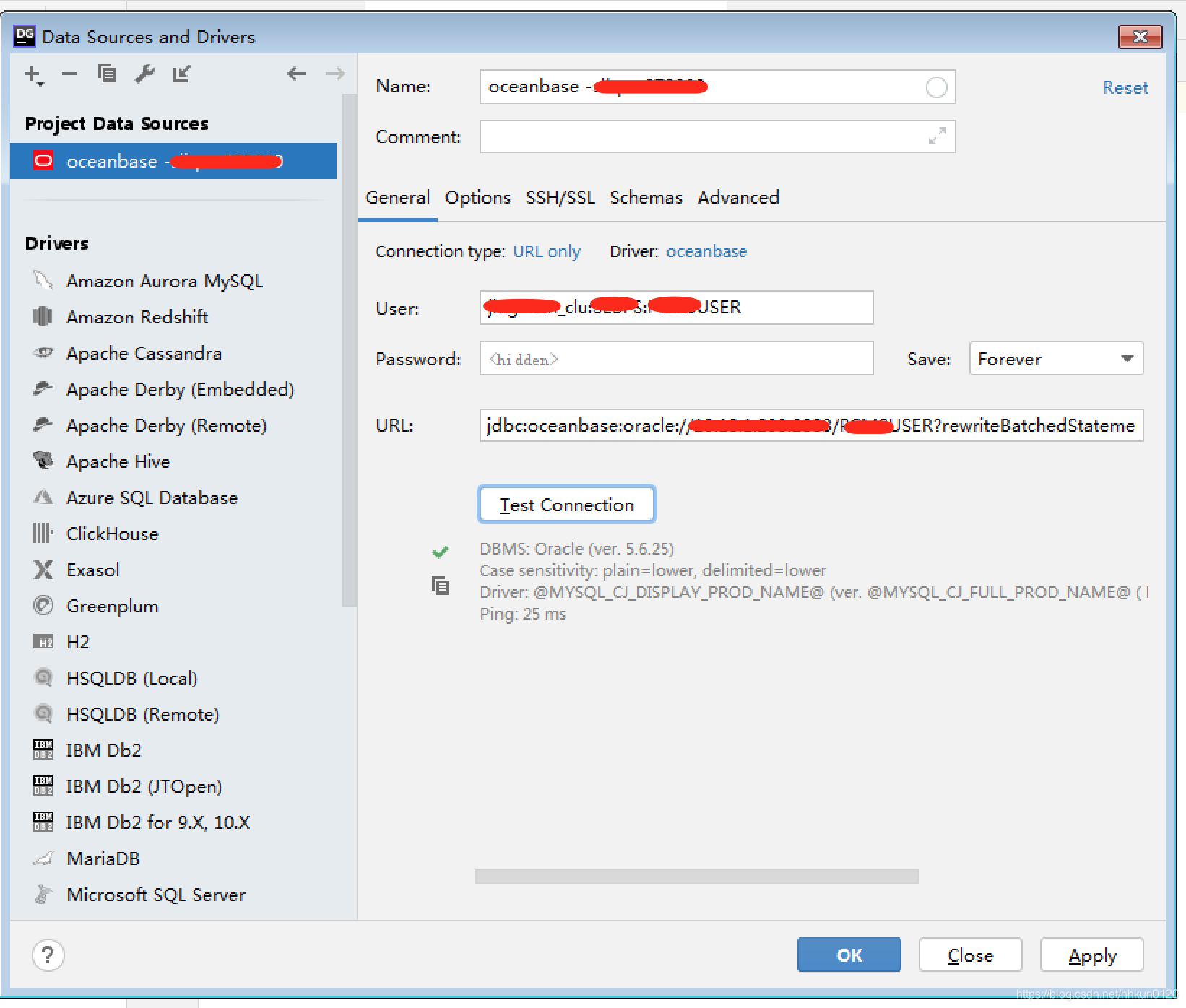Click the Apply button

(x=1092, y=955)
